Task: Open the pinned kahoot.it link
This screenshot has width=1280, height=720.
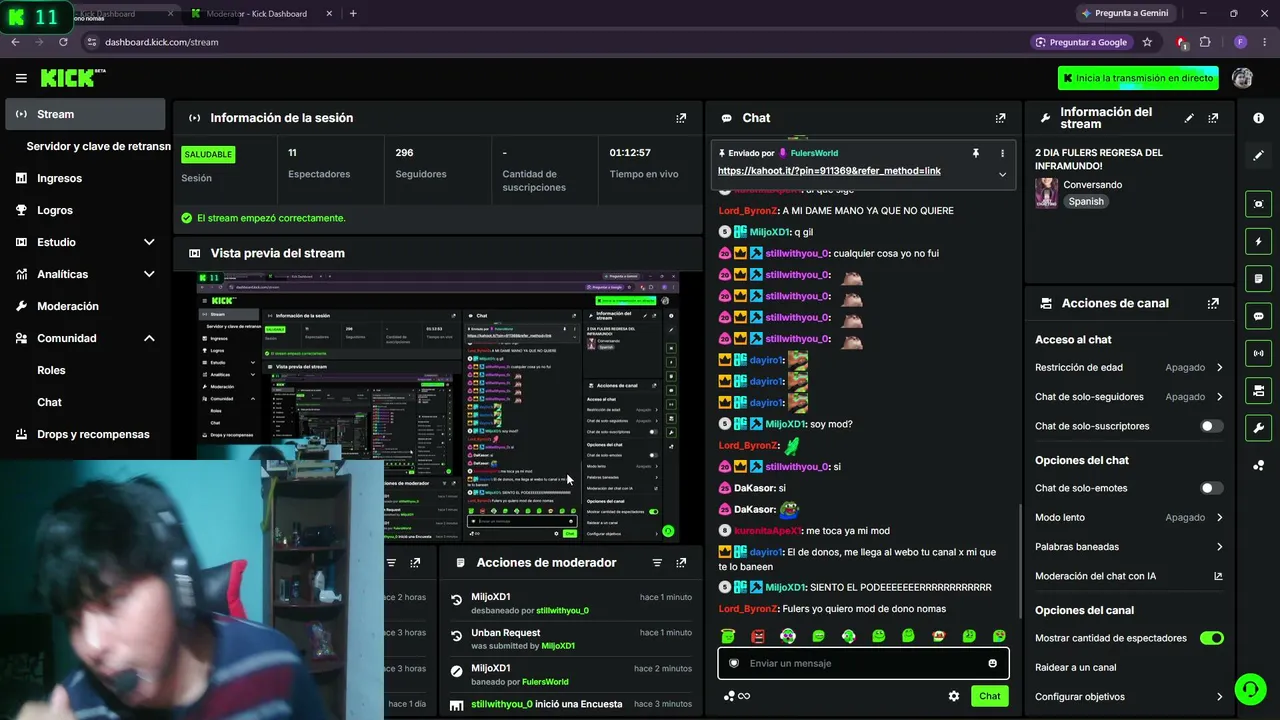Action: point(829,171)
